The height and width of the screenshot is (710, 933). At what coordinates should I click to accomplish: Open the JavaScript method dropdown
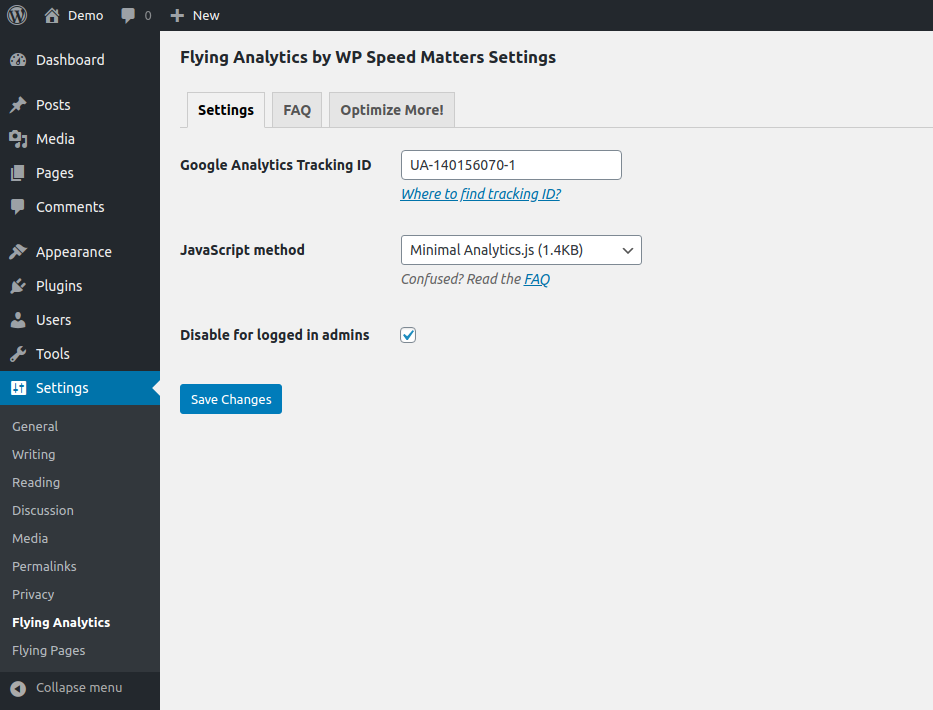coord(520,250)
